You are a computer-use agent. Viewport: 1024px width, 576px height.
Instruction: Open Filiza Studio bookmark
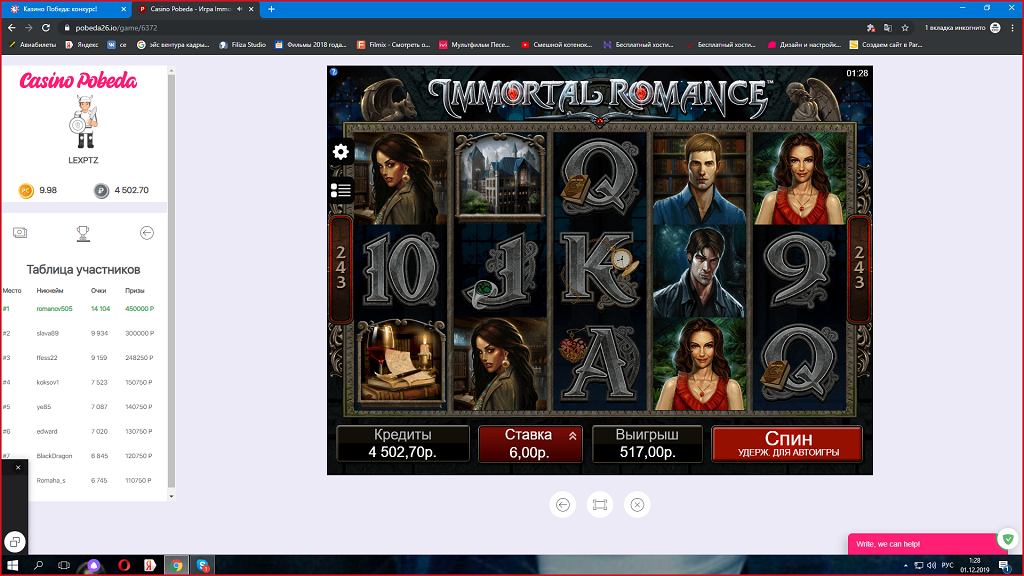[242, 44]
